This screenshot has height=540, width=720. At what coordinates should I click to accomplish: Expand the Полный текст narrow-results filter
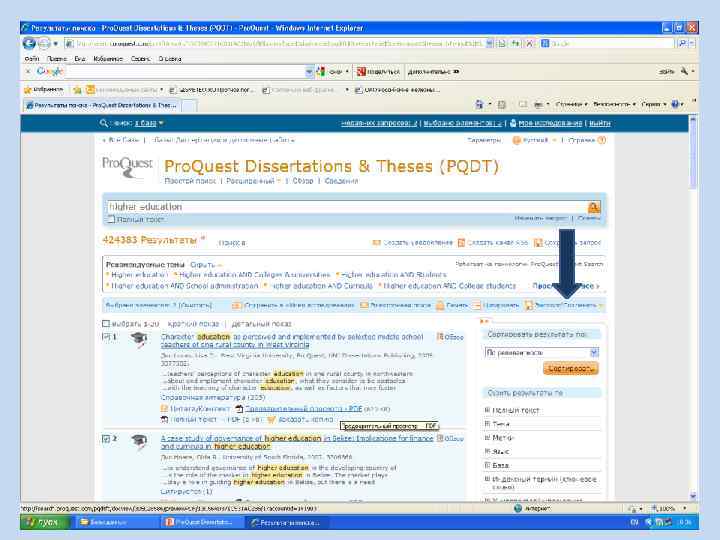[x=512, y=410]
